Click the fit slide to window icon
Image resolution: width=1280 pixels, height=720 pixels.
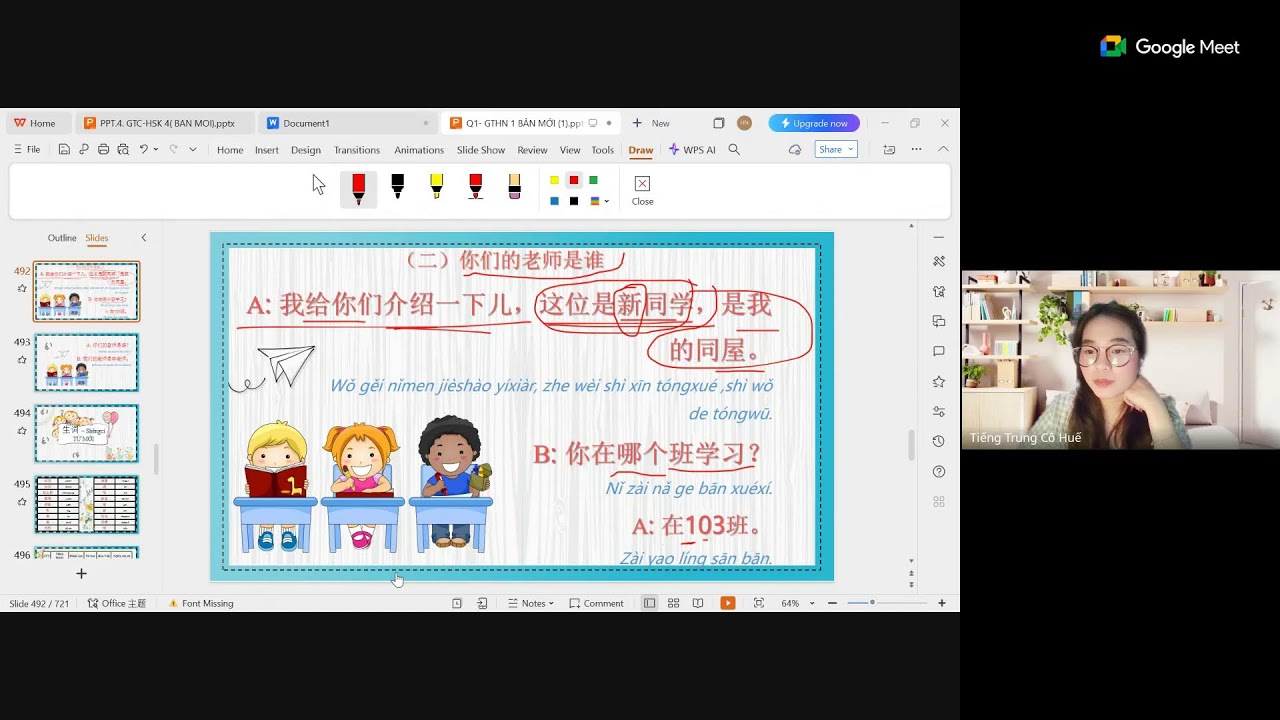759,603
